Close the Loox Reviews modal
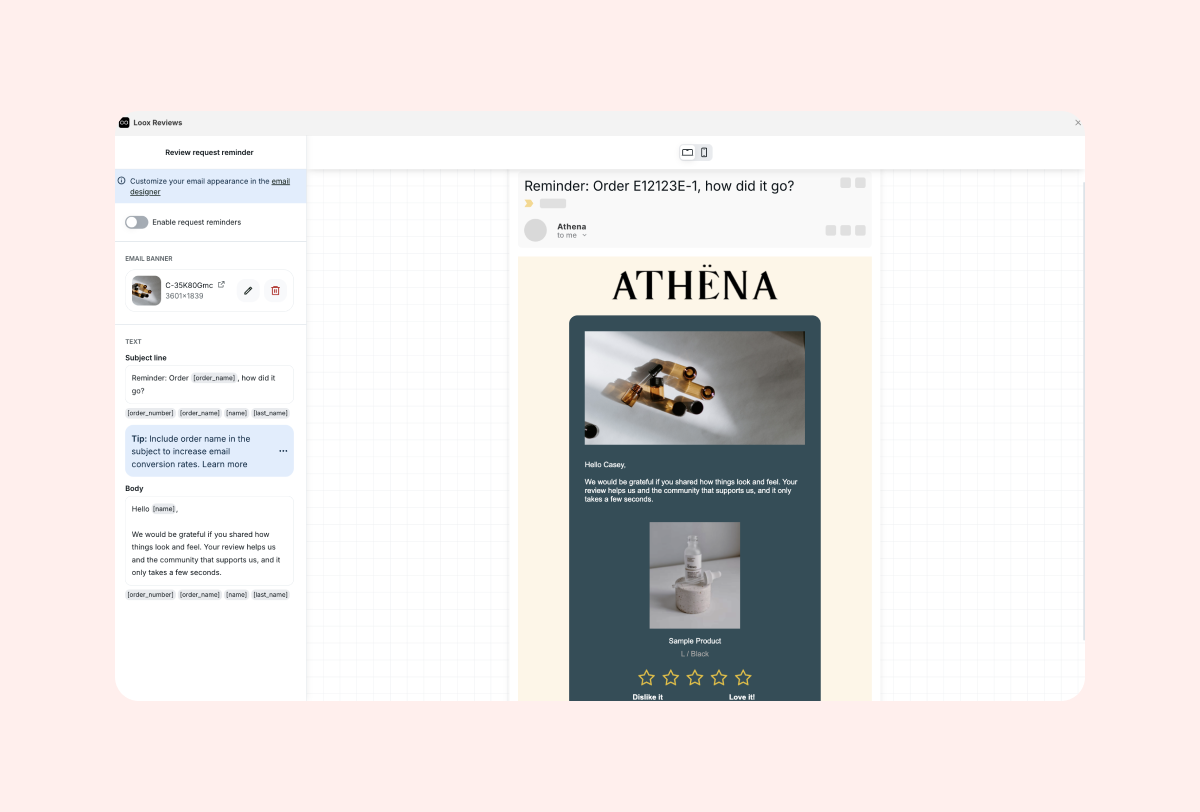1200x812 pixels. pos(1078,123)
